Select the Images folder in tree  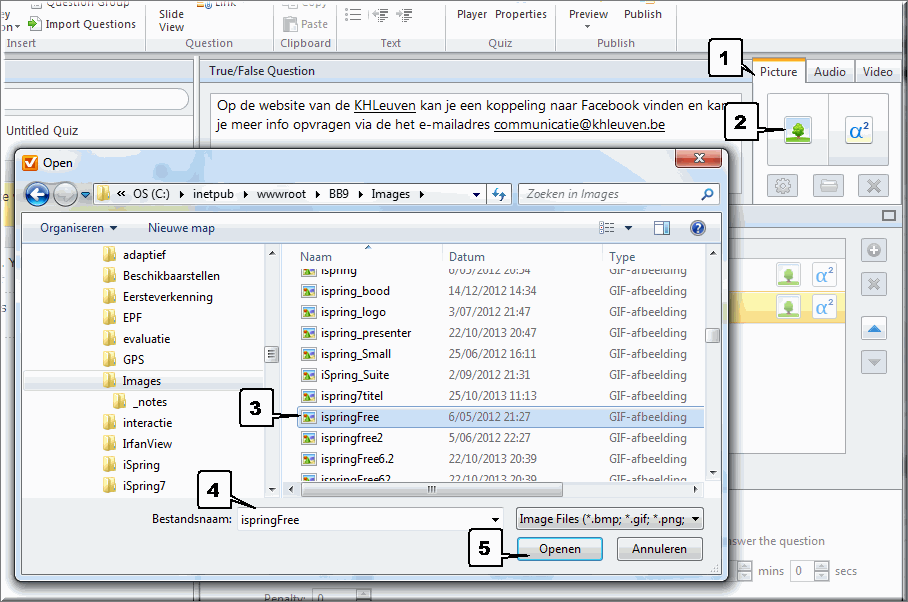tap(141, 381)
